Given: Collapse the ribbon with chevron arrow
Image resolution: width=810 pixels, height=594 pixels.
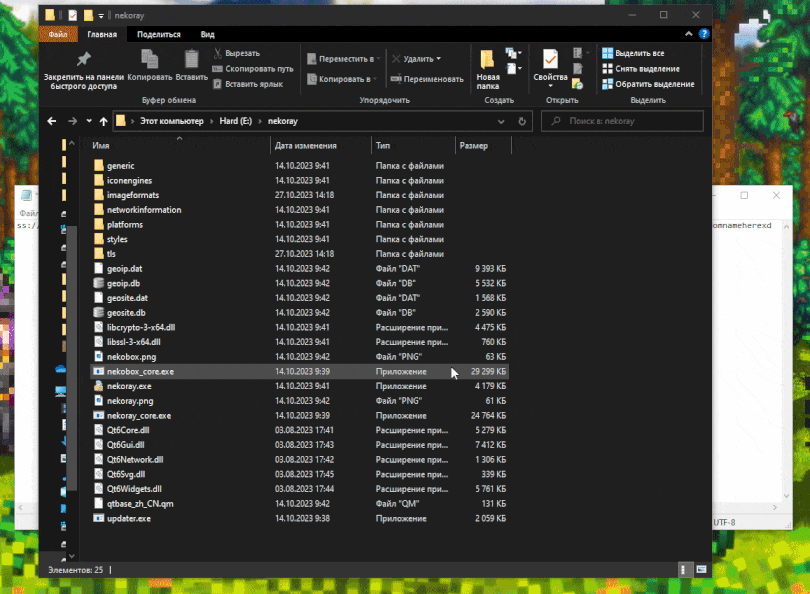Looking at the screenshot, I should pos(689,34).
